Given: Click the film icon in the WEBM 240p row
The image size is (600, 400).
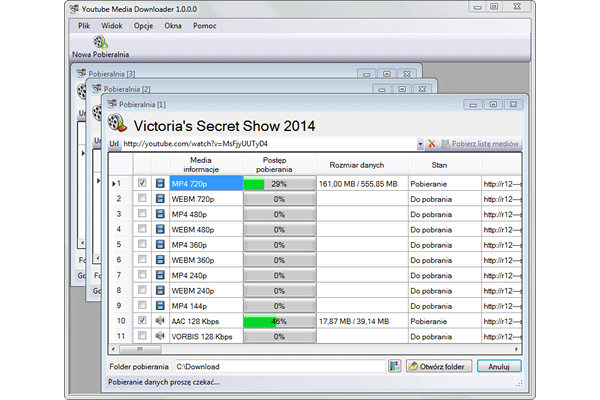Looking at the screenshot, I should [x=160, y=291].
